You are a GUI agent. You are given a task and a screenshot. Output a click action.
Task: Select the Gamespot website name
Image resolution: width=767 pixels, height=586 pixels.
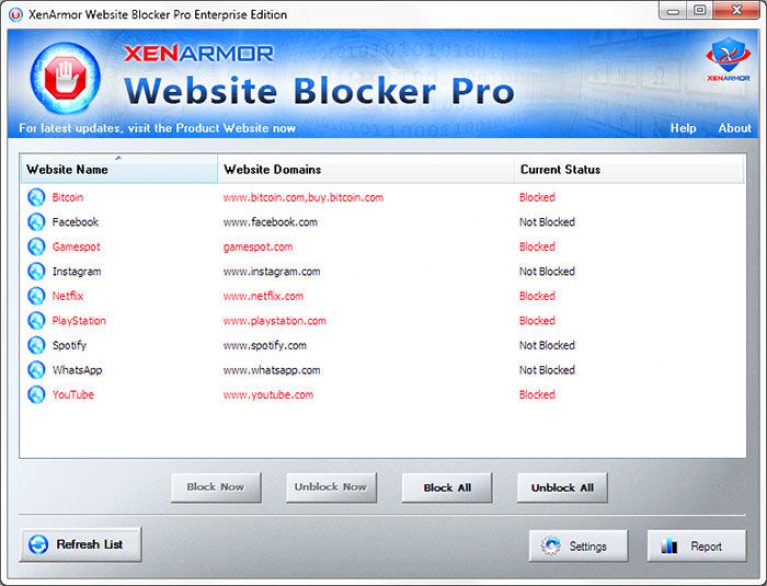[x=76, y=247]
